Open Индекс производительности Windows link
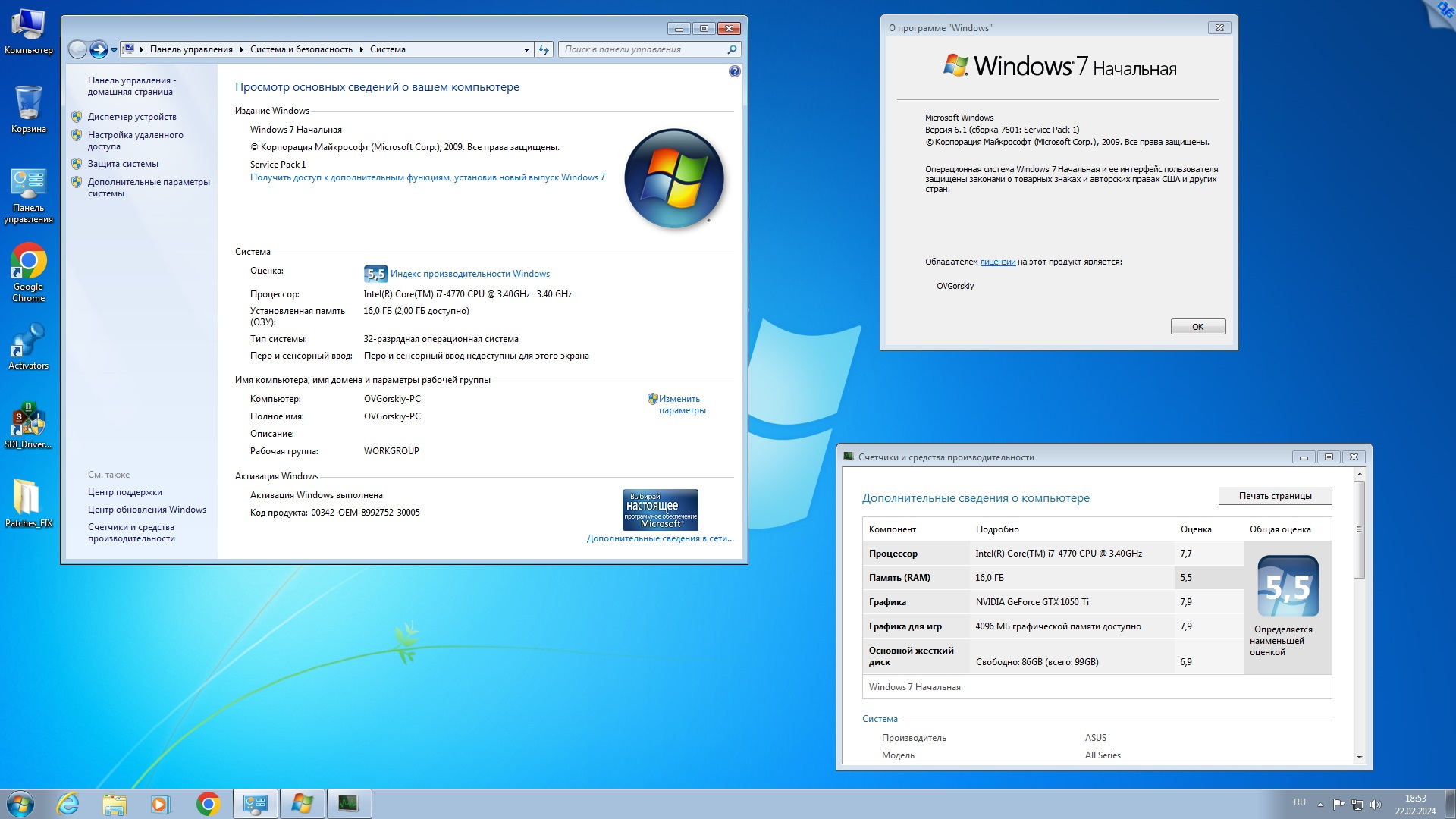 [x=470, y=274]
